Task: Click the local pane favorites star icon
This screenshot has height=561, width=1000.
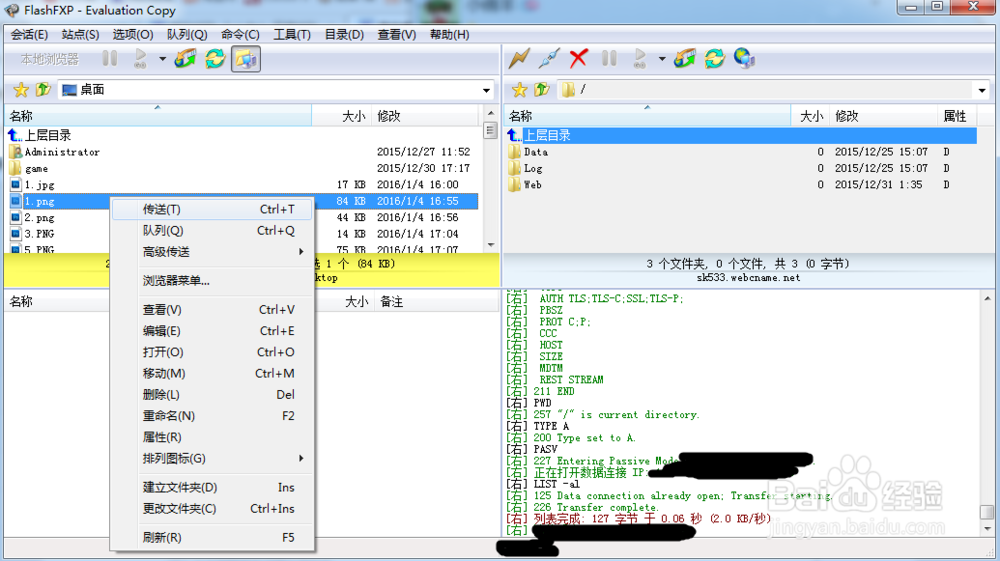Action: coord(21,90)
